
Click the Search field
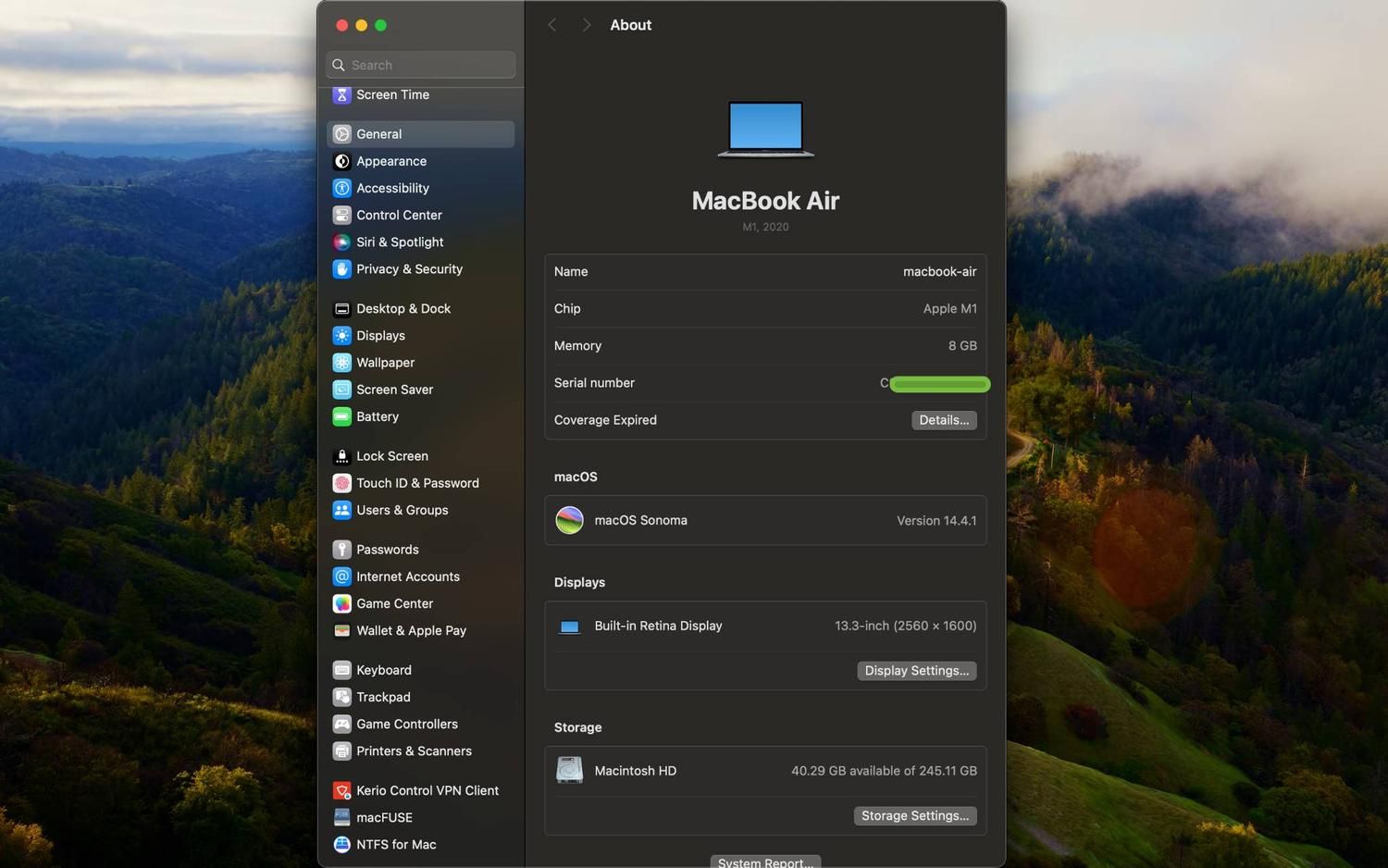pyautogui.click(x=421, y=65)
